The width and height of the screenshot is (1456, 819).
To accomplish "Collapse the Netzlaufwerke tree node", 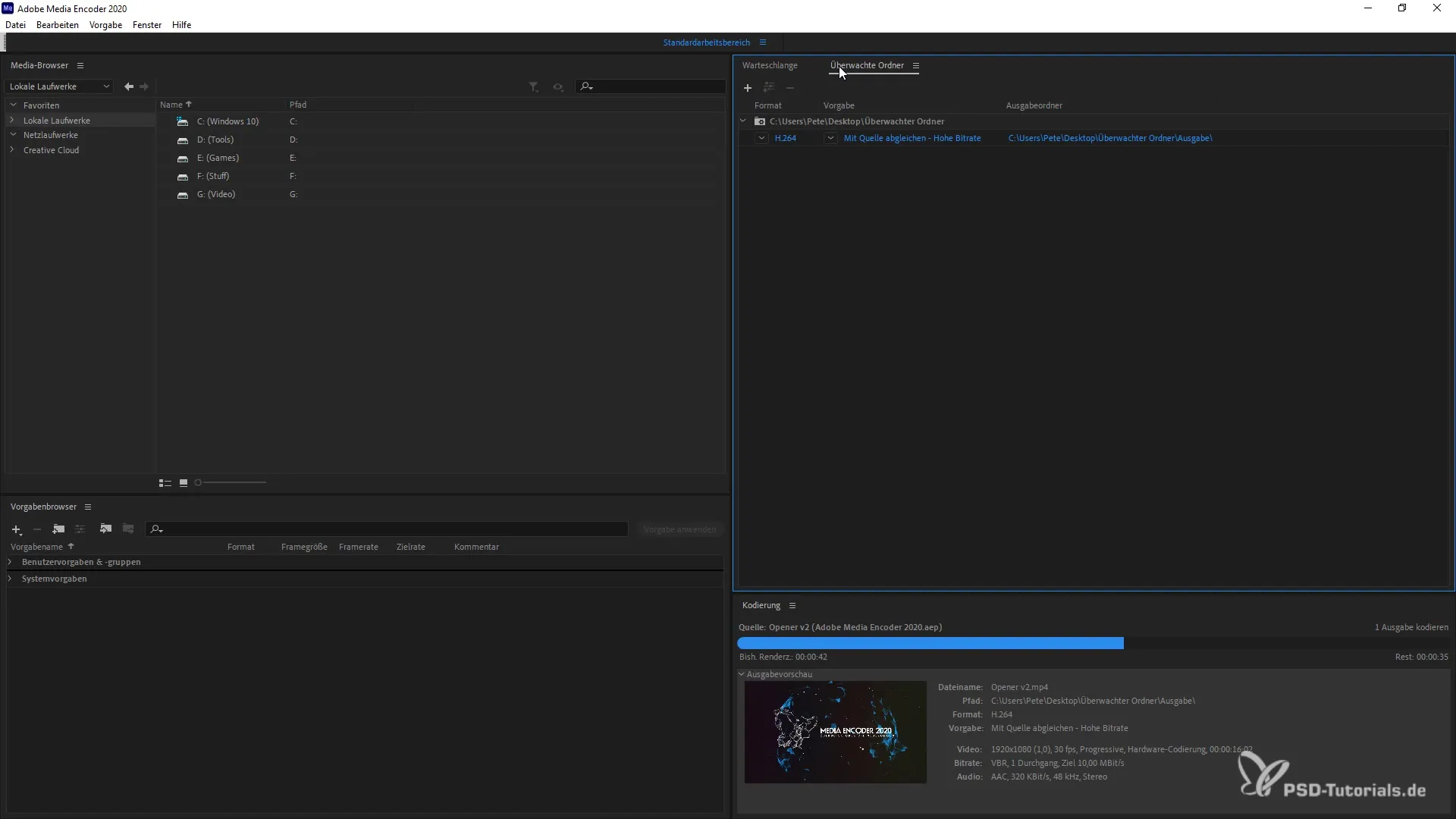I will click(13, 134).
